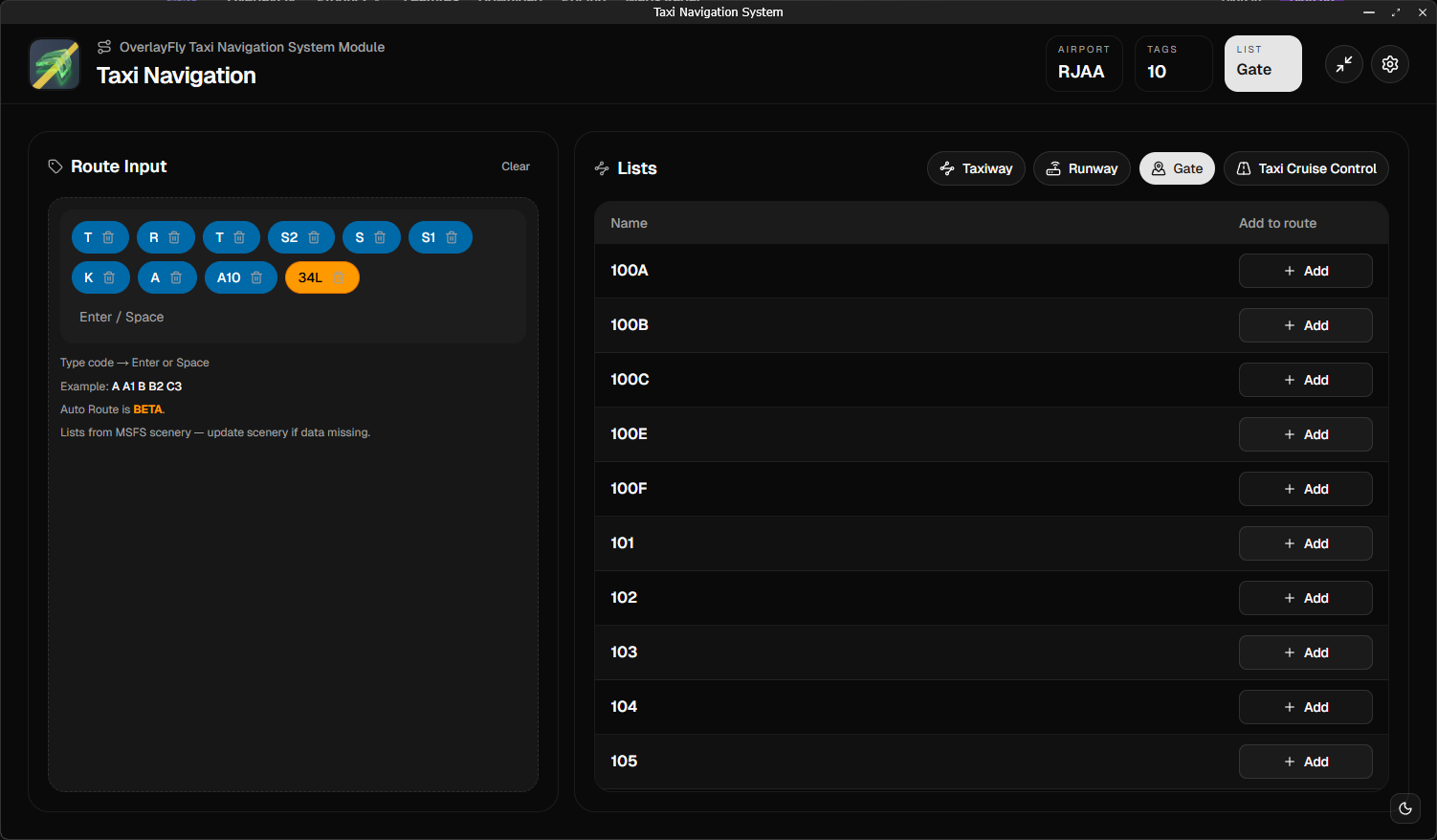Click the Enter / Space route input field

[293, 317]
